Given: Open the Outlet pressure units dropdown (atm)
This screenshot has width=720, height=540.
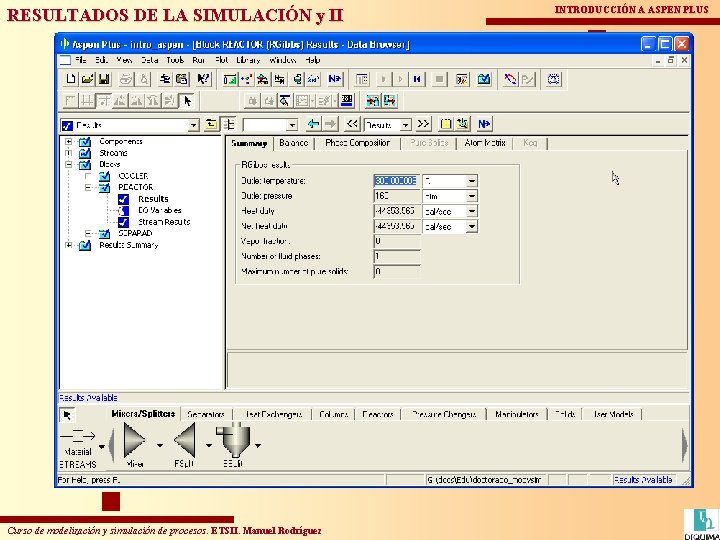Looking at the screenshot, I should point(472,196).
